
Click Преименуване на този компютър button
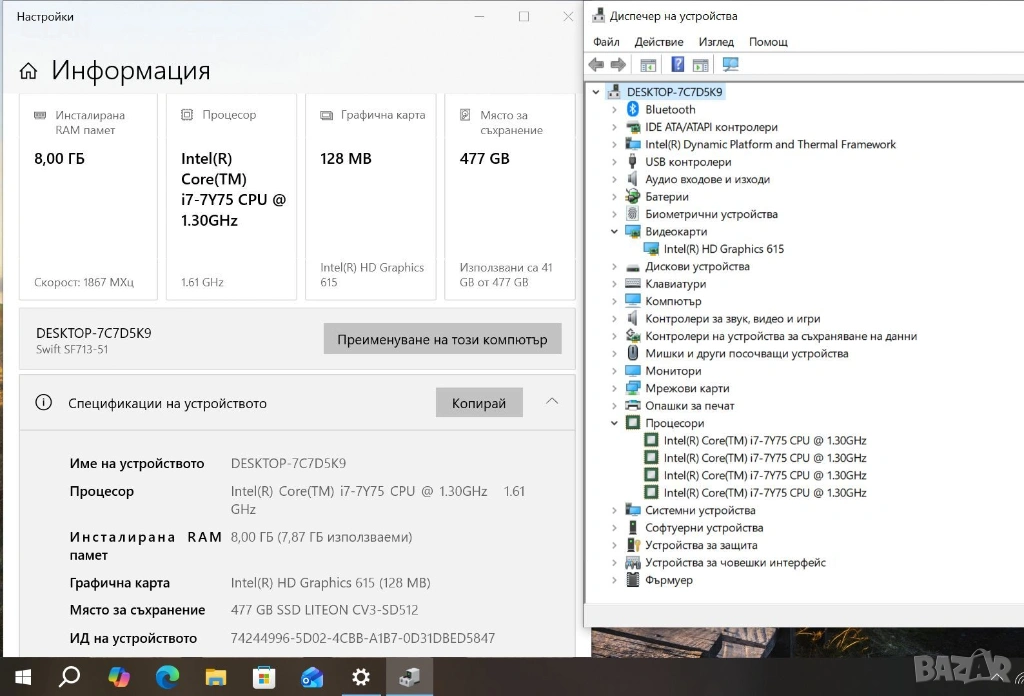coord(442,339)
